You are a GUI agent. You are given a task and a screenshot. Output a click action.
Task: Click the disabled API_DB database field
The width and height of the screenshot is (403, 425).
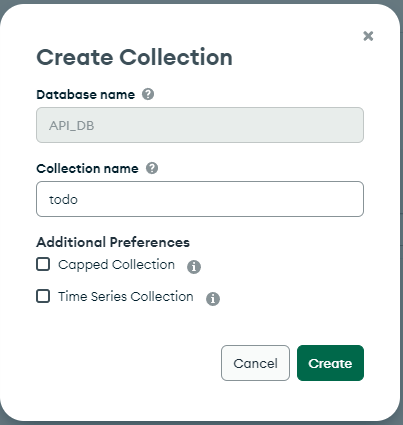tap(200, 125)
